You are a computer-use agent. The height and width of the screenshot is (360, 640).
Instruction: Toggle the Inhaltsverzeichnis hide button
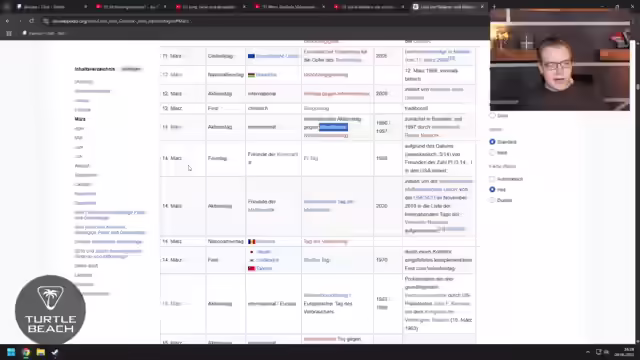pos(131,69)
